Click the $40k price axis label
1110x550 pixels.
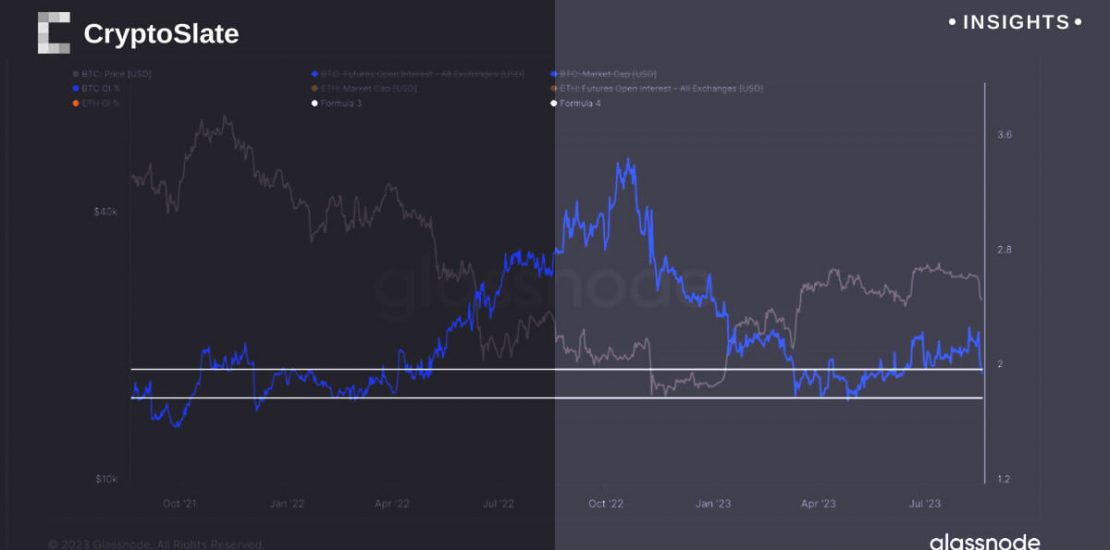coord(106,212)
